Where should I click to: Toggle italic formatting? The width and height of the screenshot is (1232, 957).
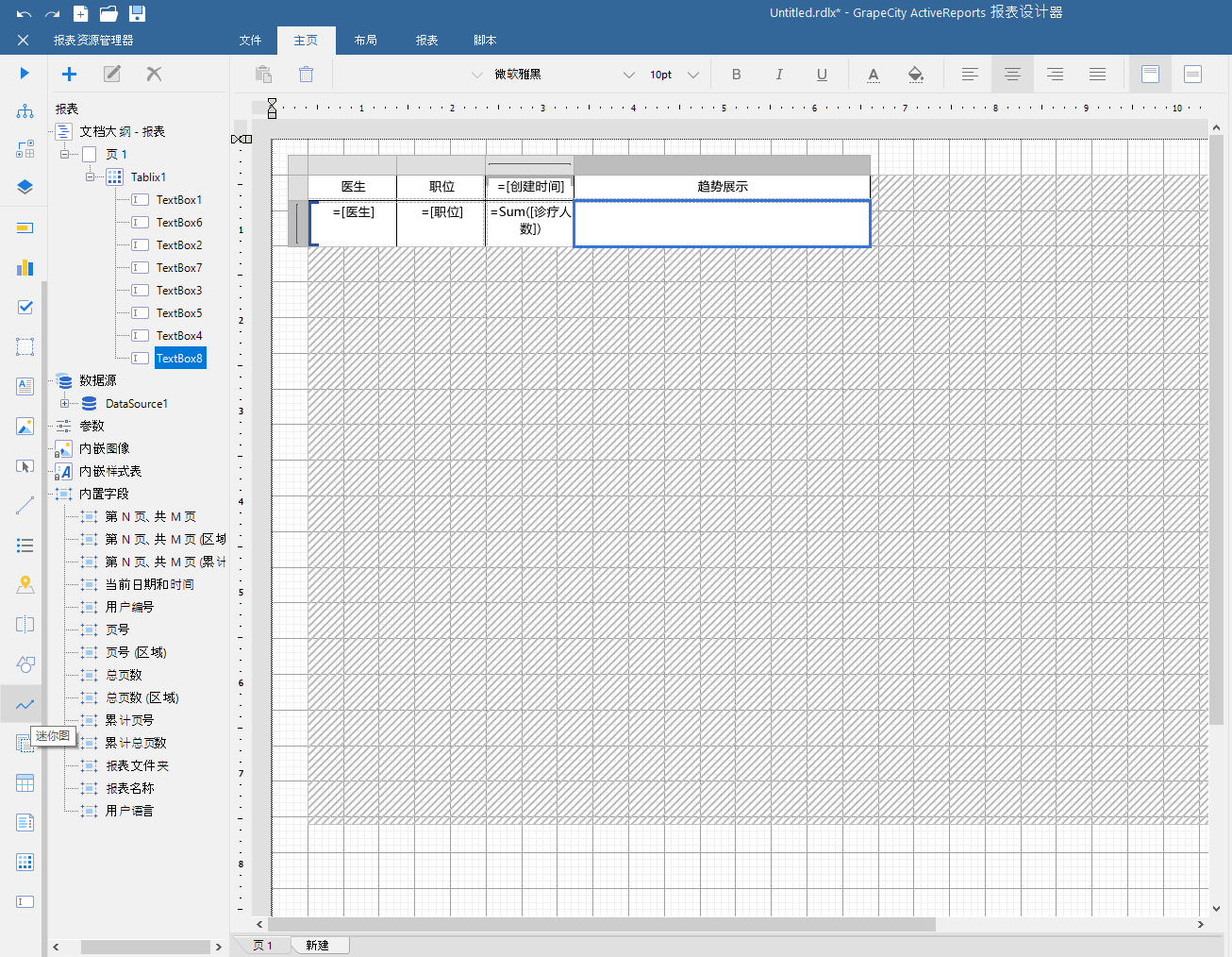[x=779, y=74]
